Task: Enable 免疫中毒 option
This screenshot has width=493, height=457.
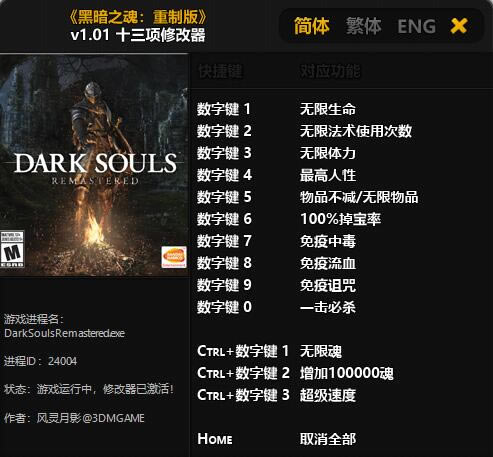Action: pos(328,241)
